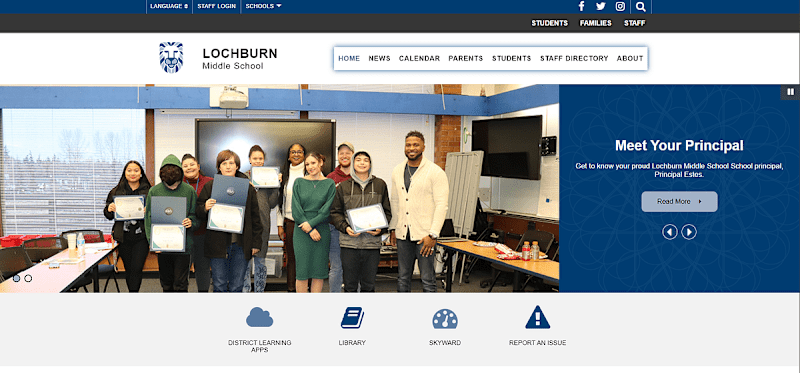Open the Skyward gauge icon
Screen dimensions: 800x373
coord(445,318)
